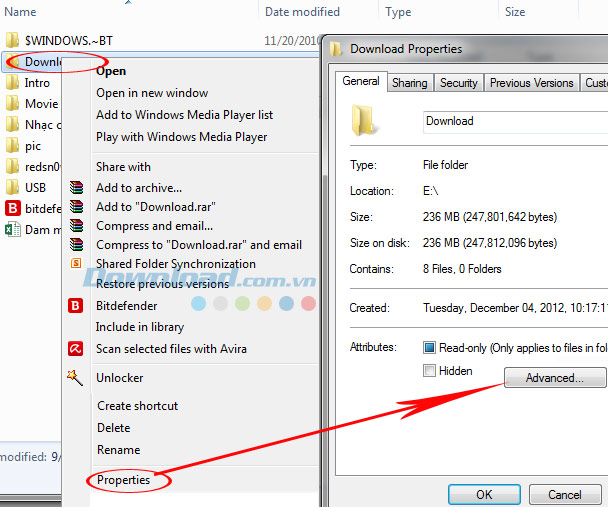Click the Cancel button

point(565,495)
